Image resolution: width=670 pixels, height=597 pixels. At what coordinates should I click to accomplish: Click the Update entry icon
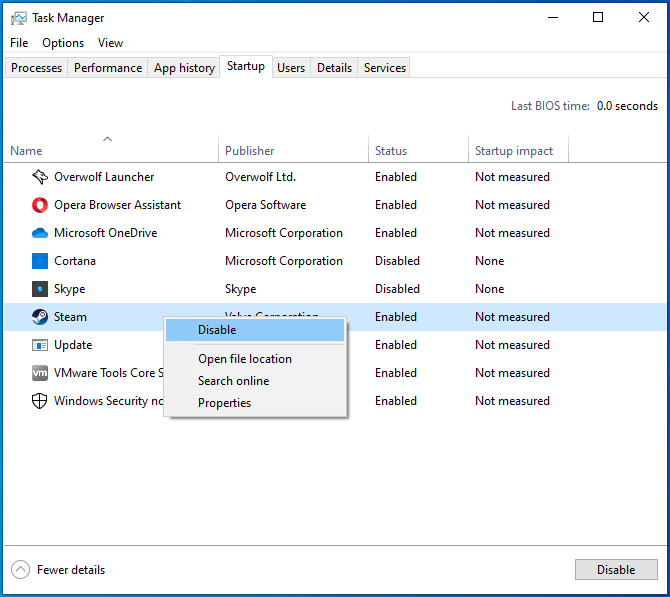[40, 345]
